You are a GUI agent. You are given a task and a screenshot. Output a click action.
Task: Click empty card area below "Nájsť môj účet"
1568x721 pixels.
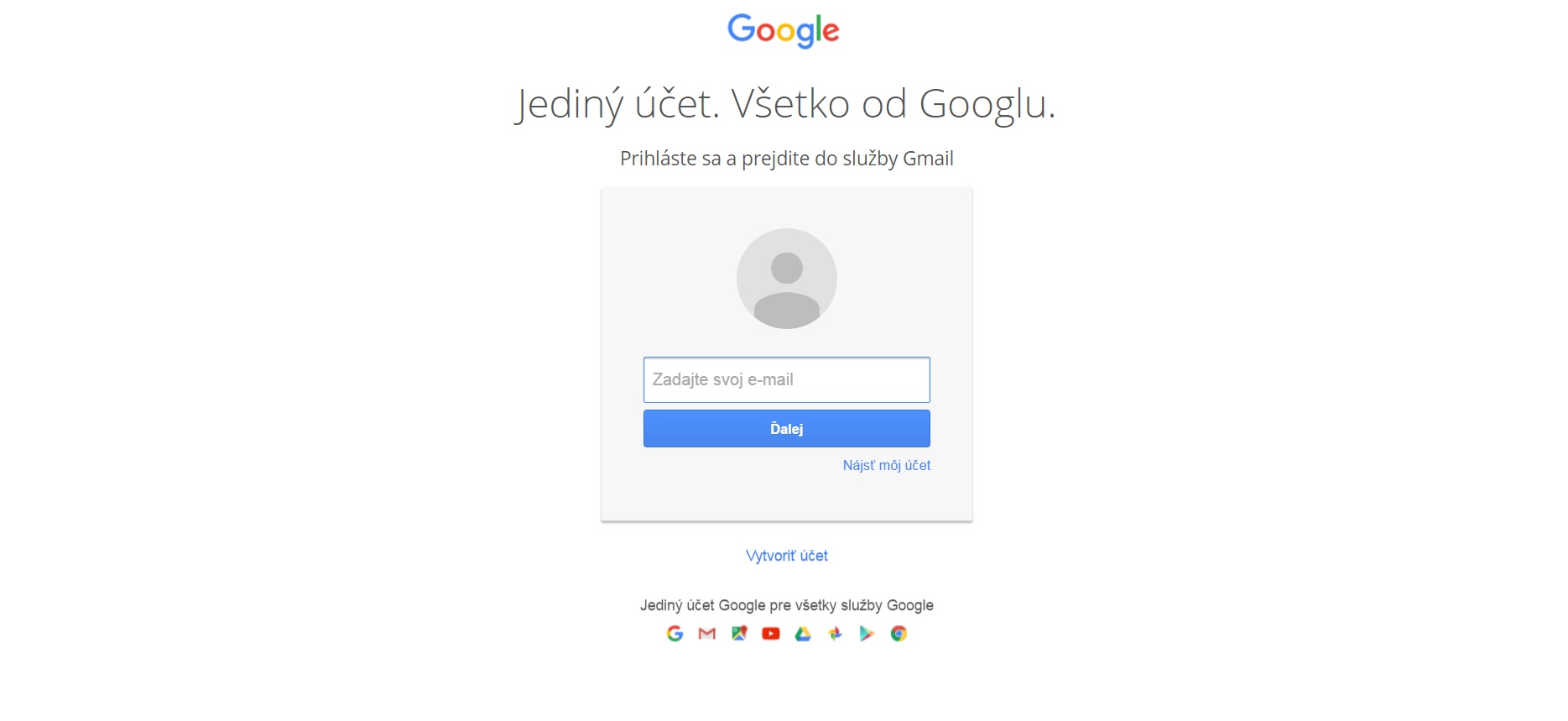(787, 498)
